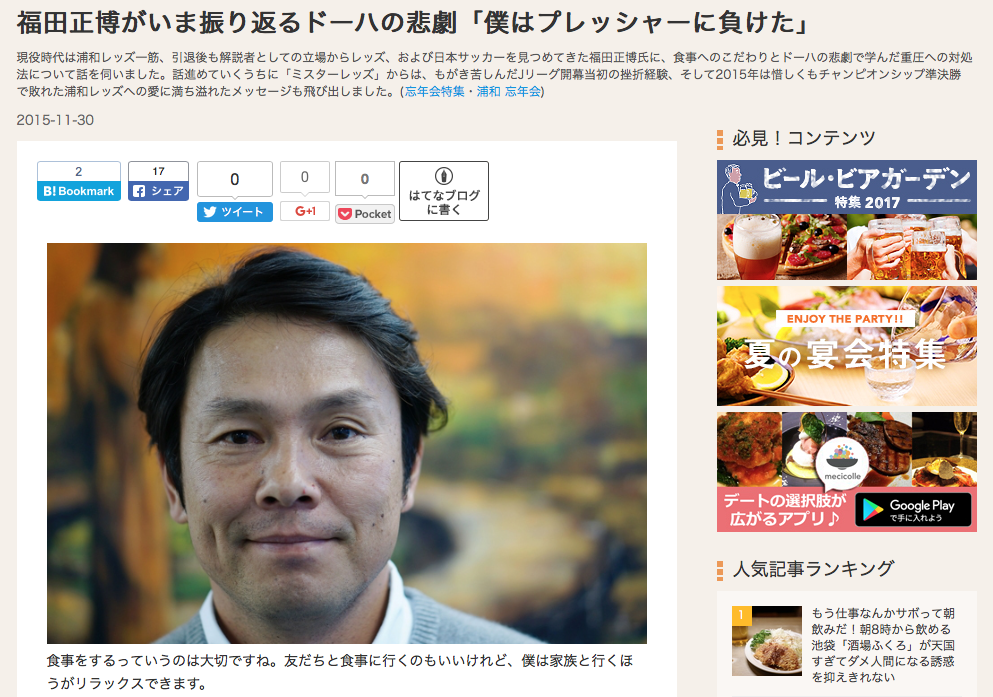
Task: Click the article headline about ドーハの悲劇
Action: (x=414, y=23)
